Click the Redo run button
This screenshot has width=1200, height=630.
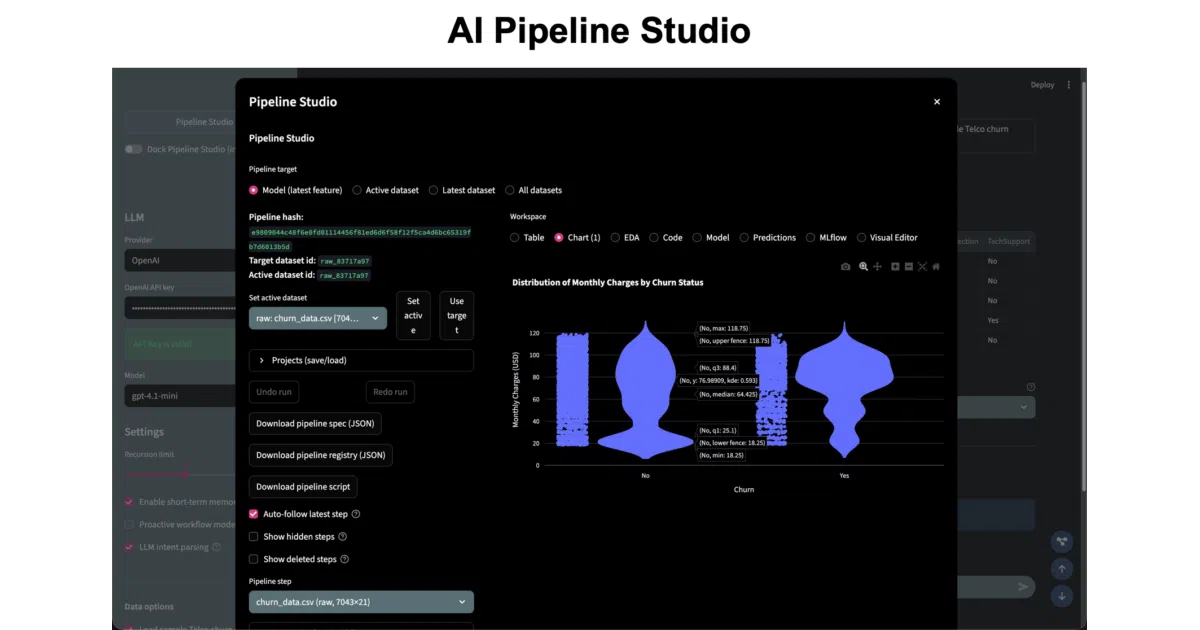pos(390,392)
